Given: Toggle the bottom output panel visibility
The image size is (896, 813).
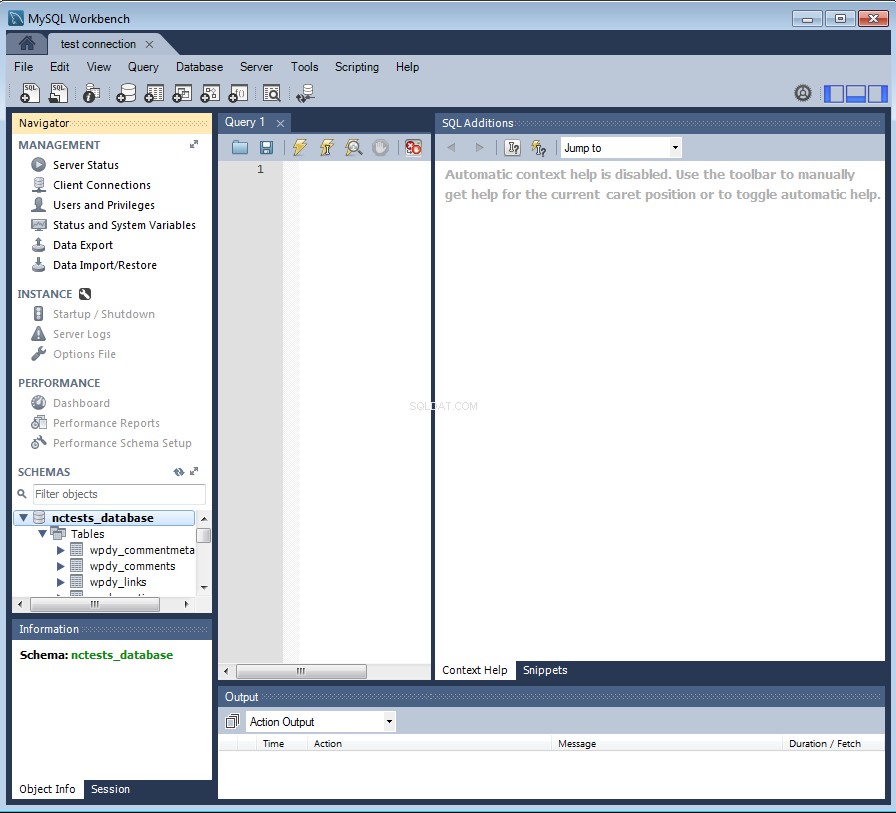Looking at the screenshot, I should click(855, 93).
